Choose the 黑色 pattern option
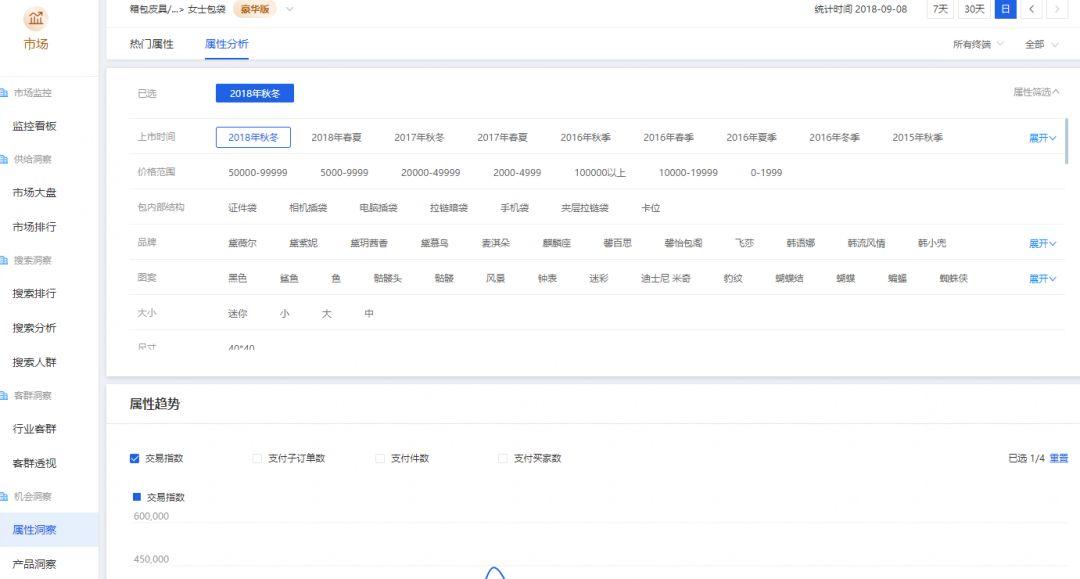1080x579 pixels. [238, 277]
